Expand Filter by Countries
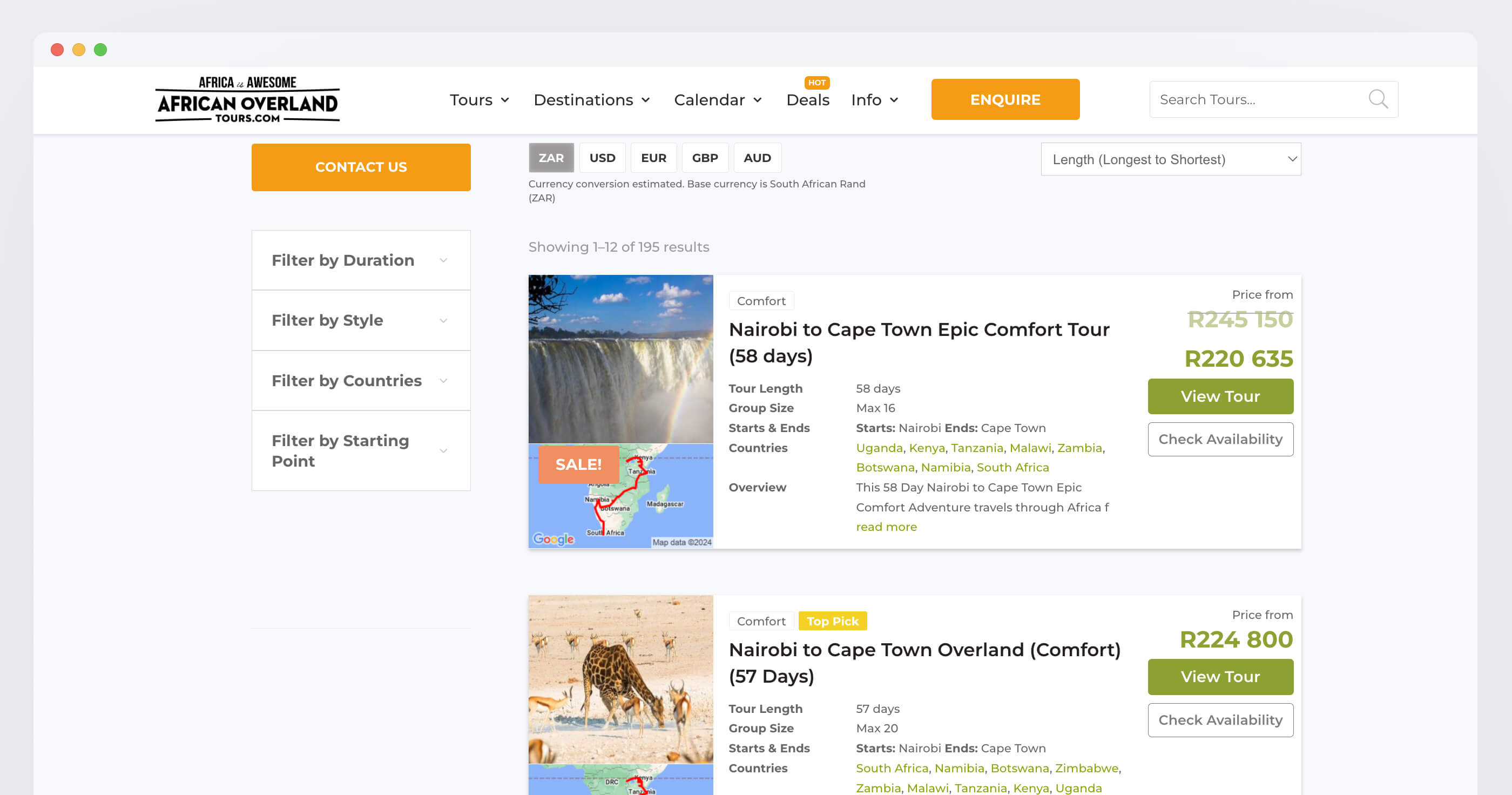 point(360,380)
